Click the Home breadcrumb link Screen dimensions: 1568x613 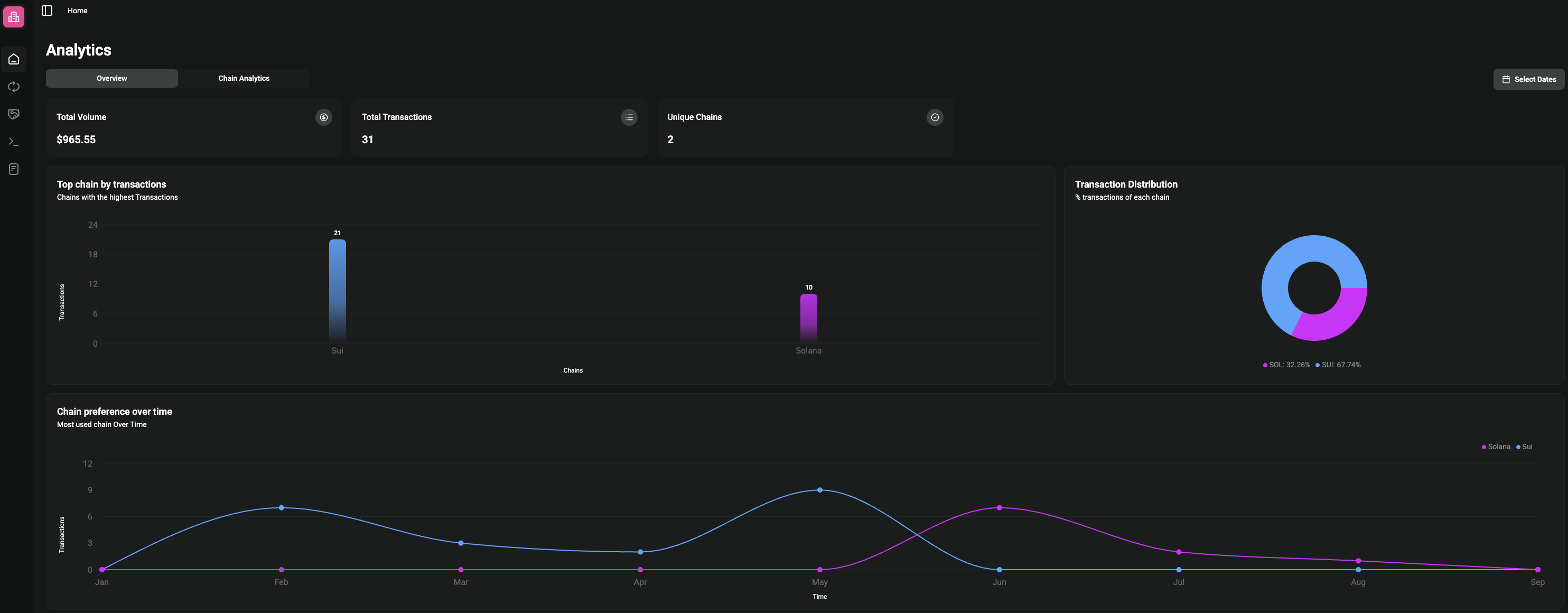coord(77,11)
